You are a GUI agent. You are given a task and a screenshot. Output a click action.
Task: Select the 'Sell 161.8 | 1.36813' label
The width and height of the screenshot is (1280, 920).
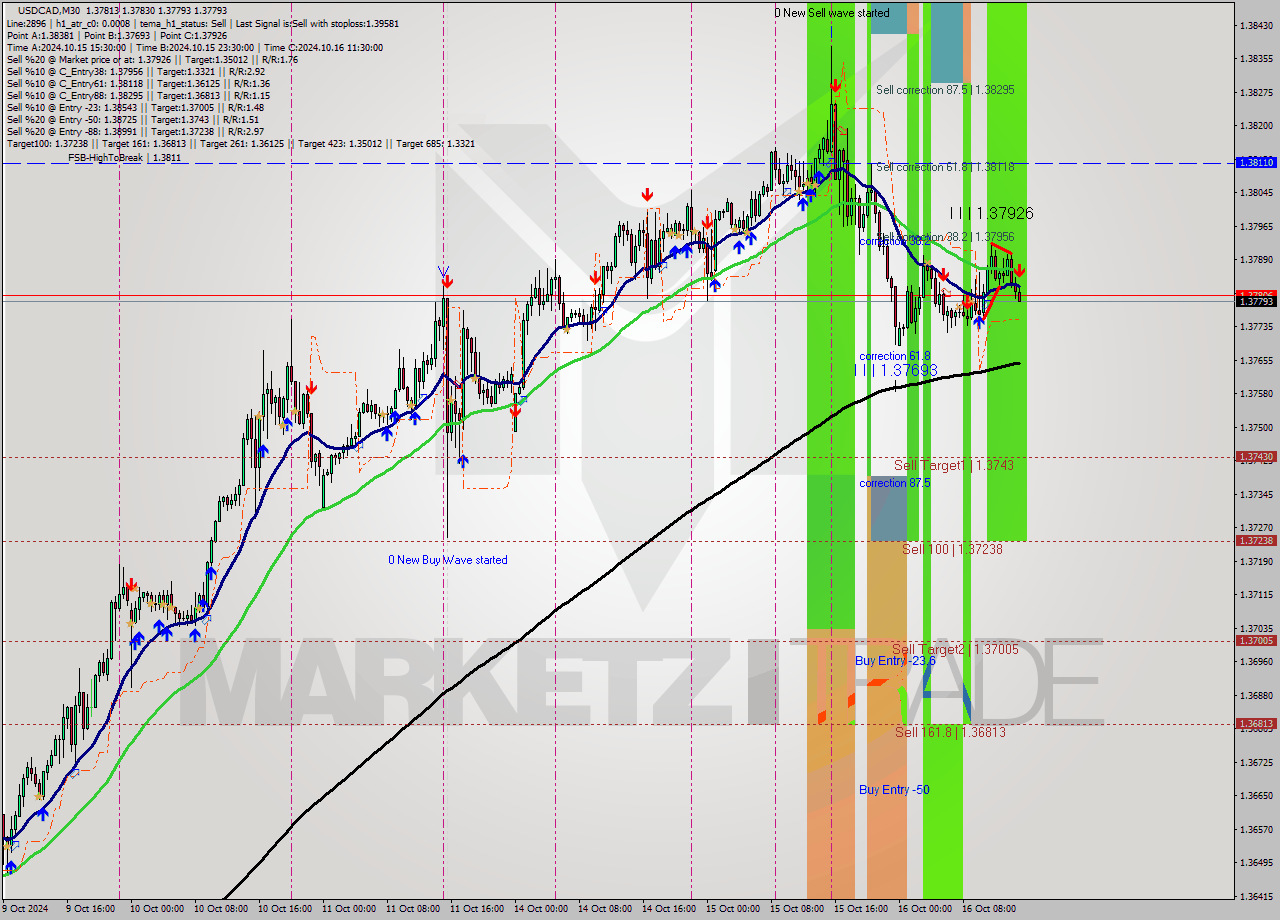tap(950, 732)
